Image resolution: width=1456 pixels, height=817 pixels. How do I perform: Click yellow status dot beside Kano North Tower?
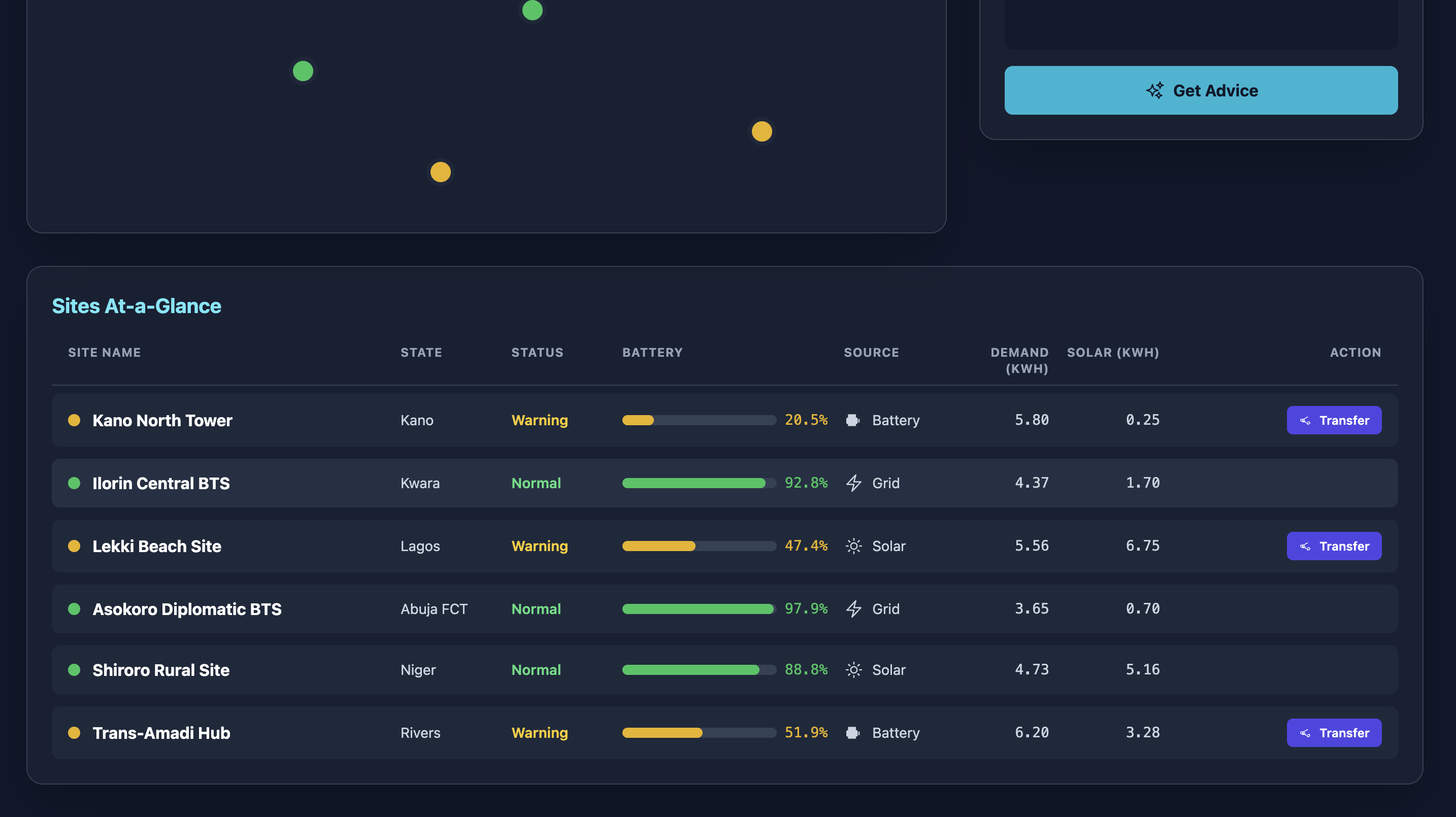(74, 420)
